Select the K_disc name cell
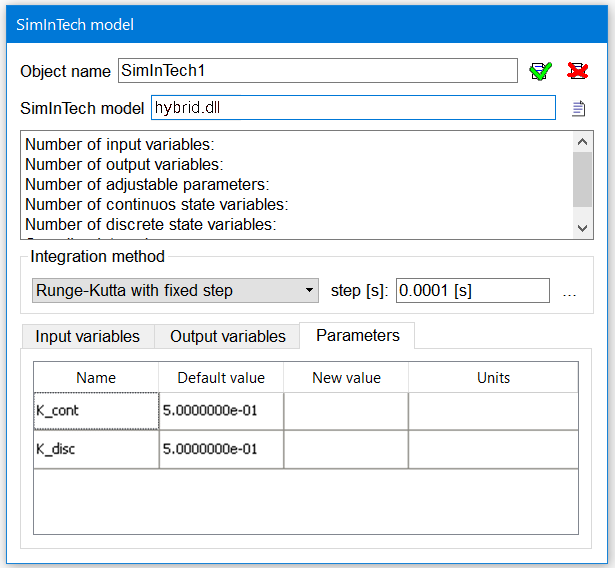 tap(96, 449)
